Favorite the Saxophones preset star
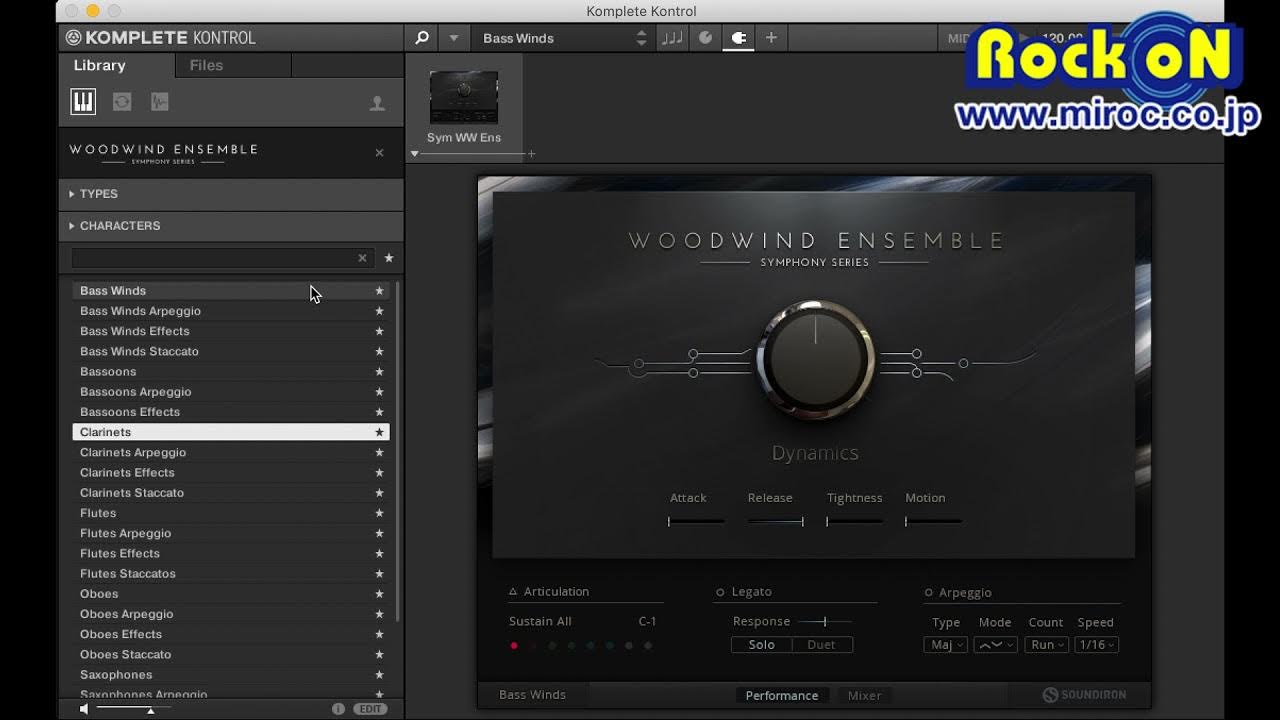 point(379,675)
